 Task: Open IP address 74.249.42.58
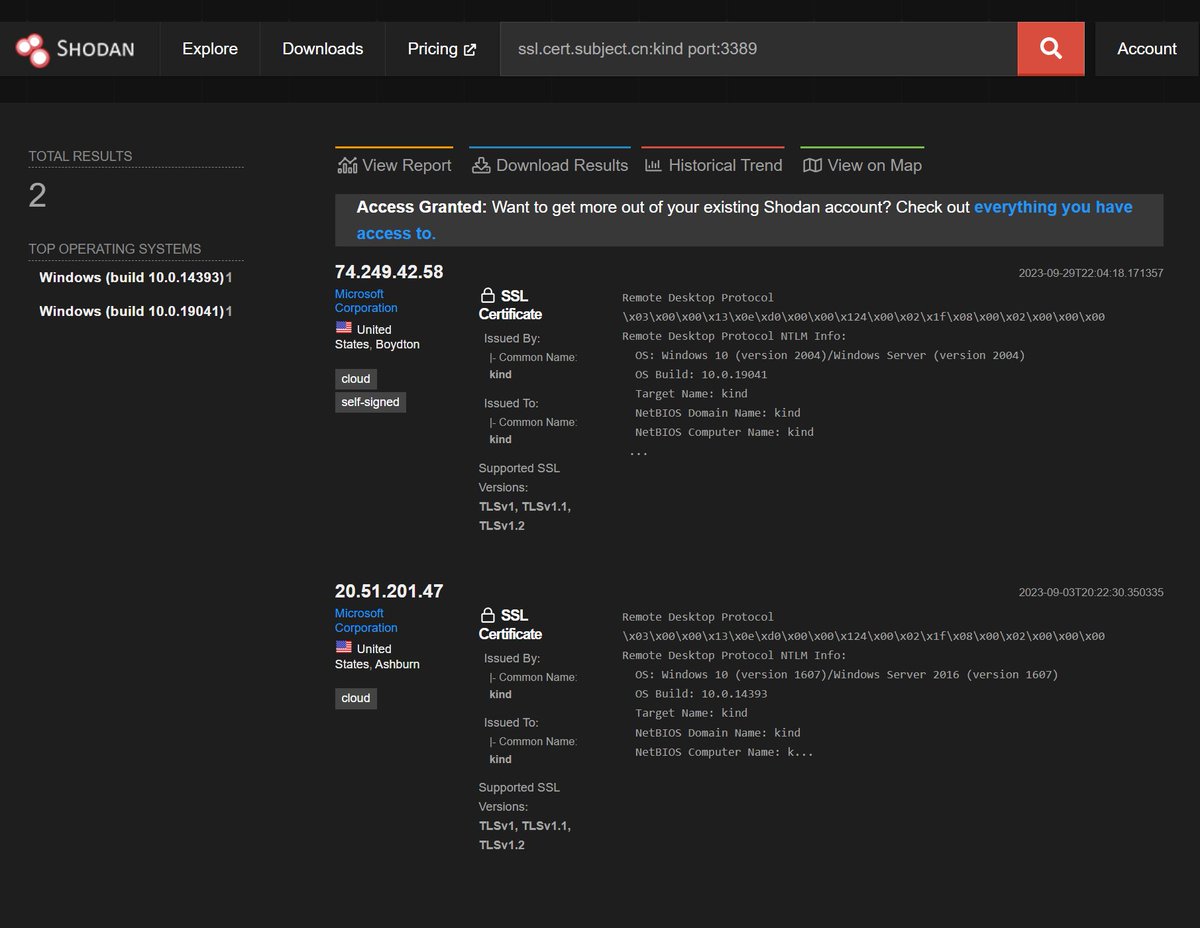(389, 272)
